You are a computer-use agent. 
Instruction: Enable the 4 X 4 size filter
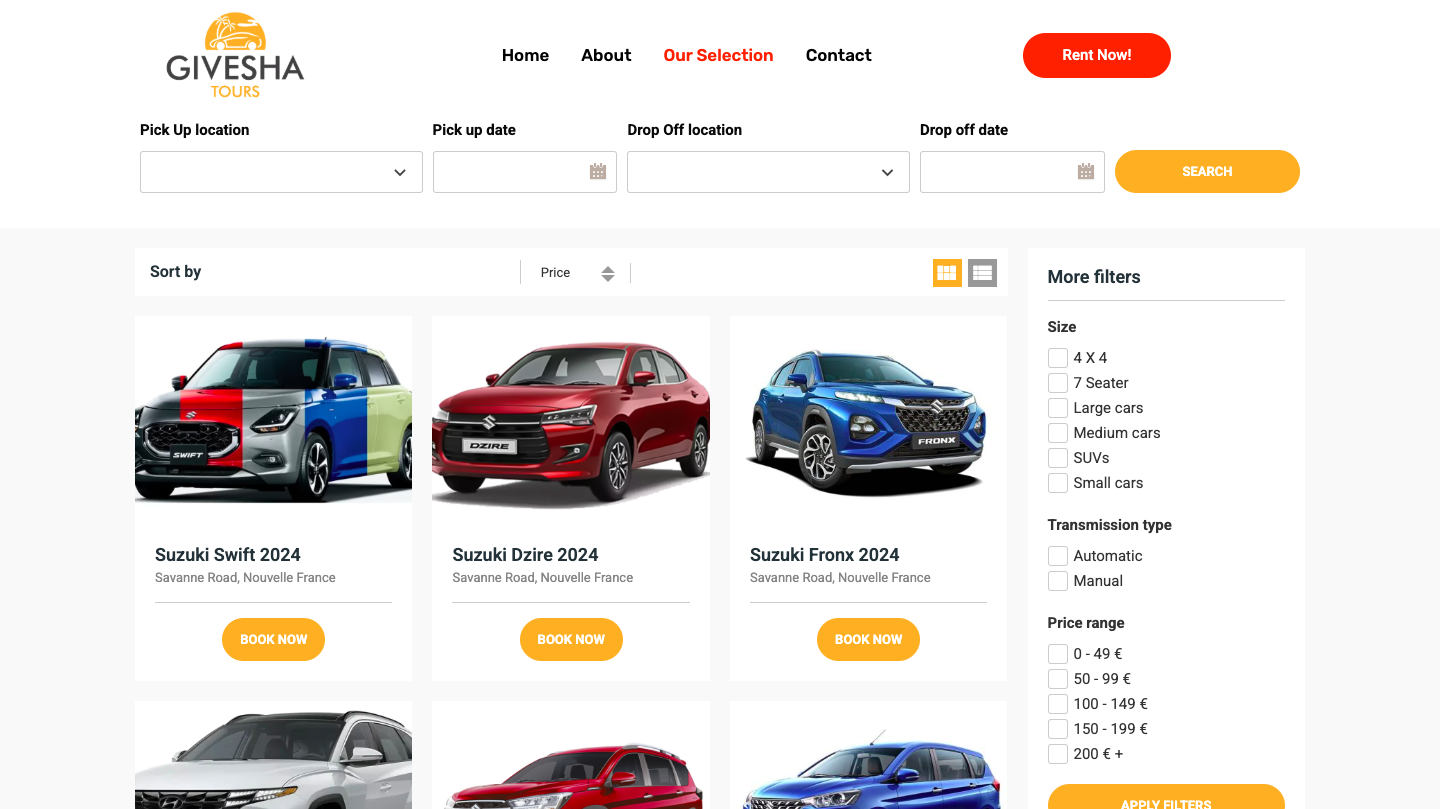1058,358
